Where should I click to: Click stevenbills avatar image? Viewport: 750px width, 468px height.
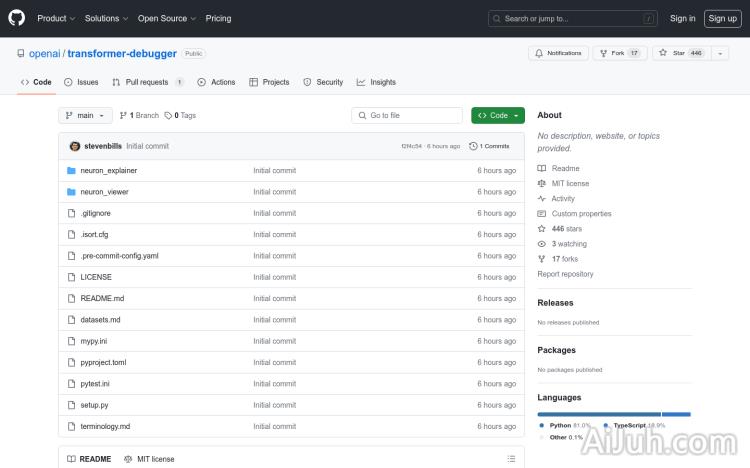[x=75, y=146]
